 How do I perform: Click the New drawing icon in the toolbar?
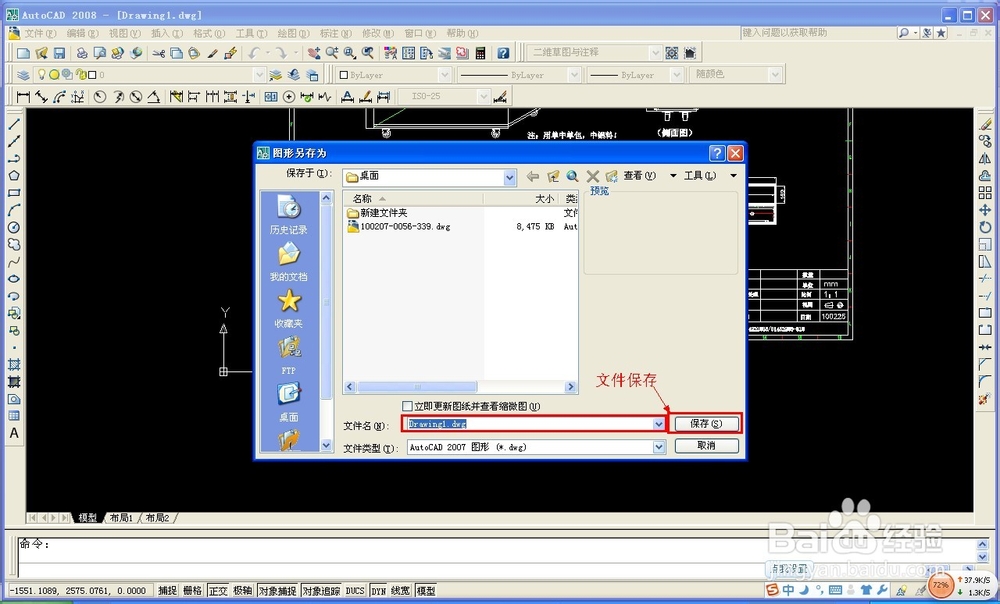tap(24, 53)
